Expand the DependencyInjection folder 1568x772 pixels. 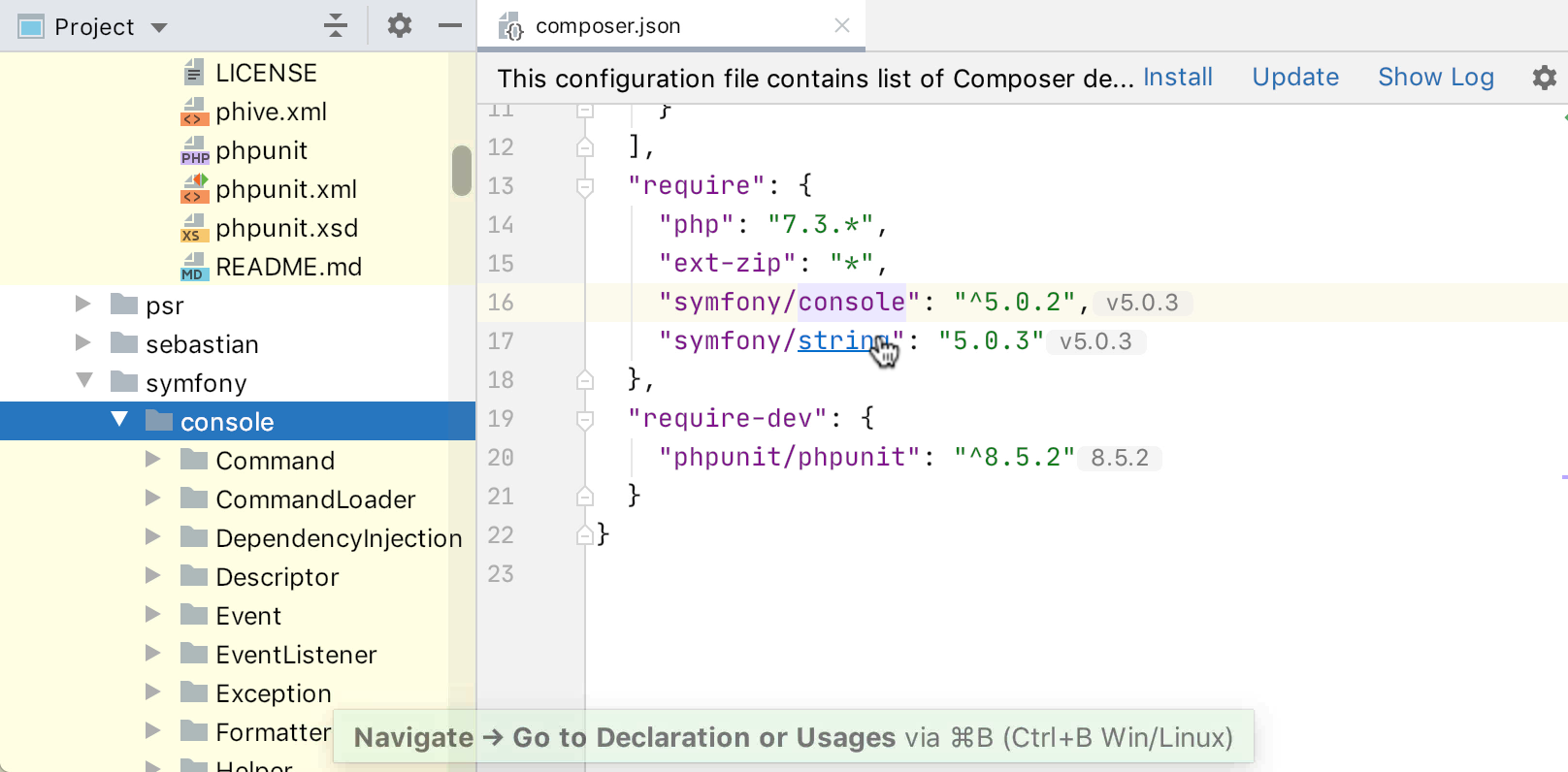(153, 537)
